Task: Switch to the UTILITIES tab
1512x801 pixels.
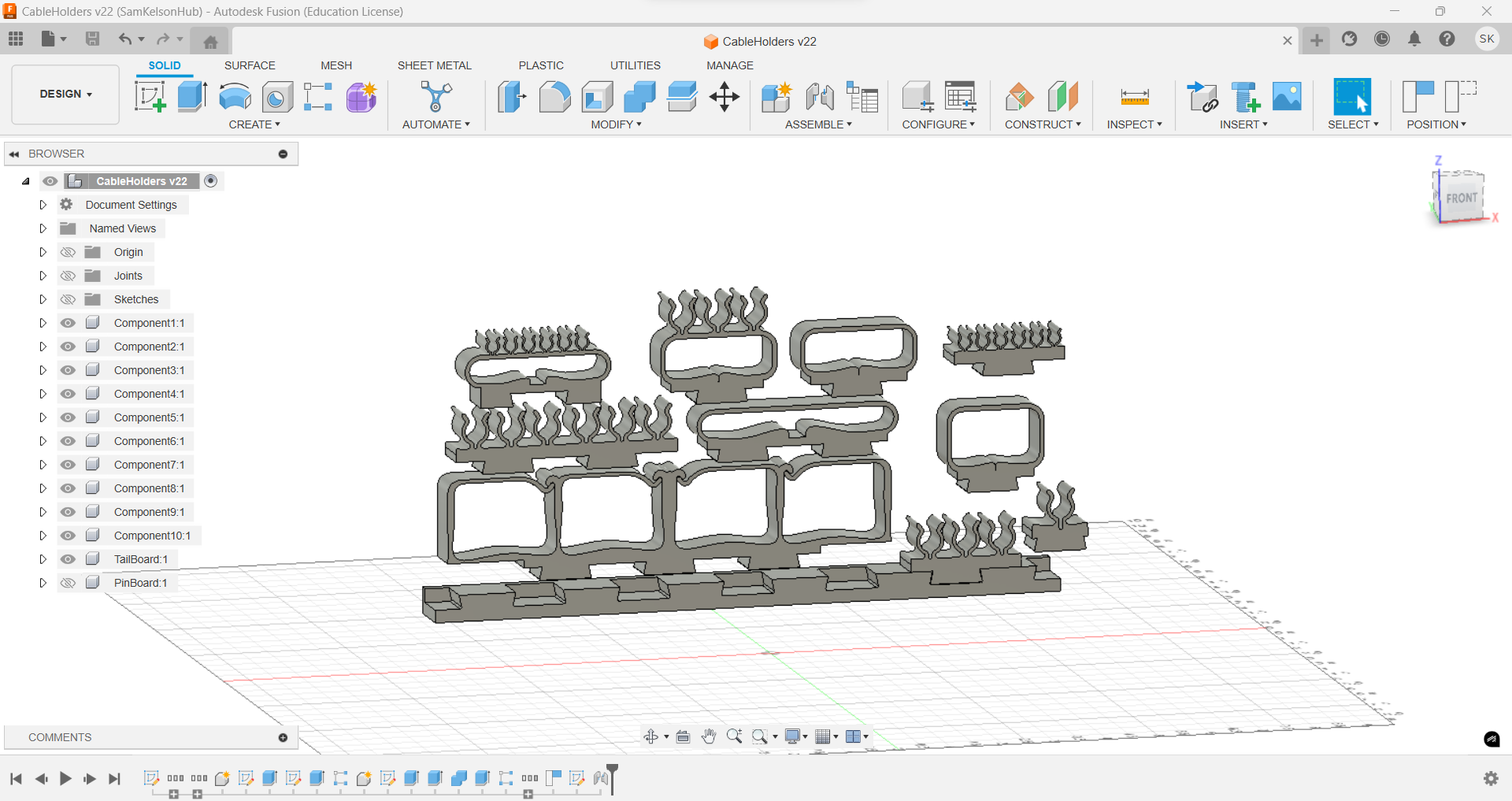Action: click(x=636, y=65)
